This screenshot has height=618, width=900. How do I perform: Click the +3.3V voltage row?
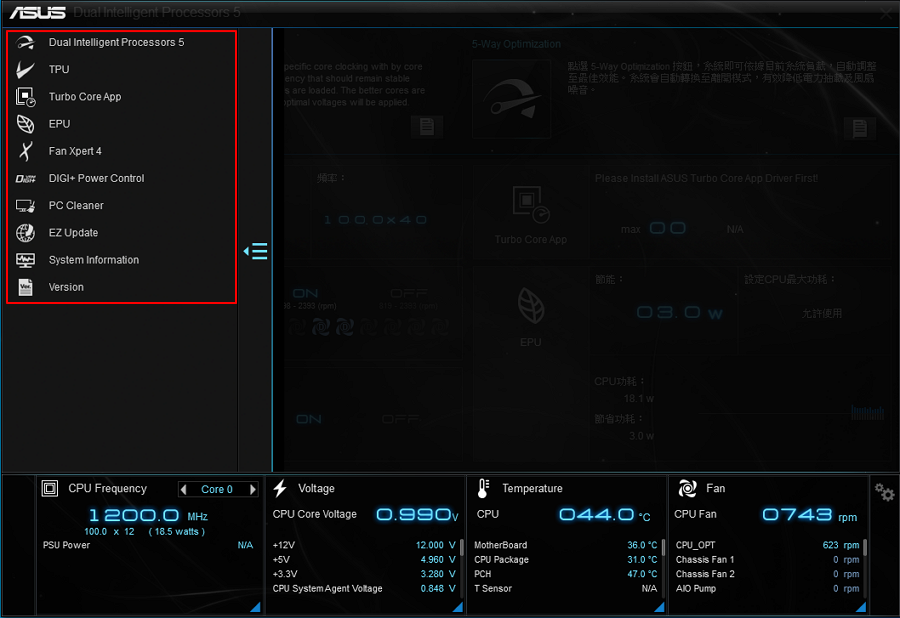coord(364,574)
